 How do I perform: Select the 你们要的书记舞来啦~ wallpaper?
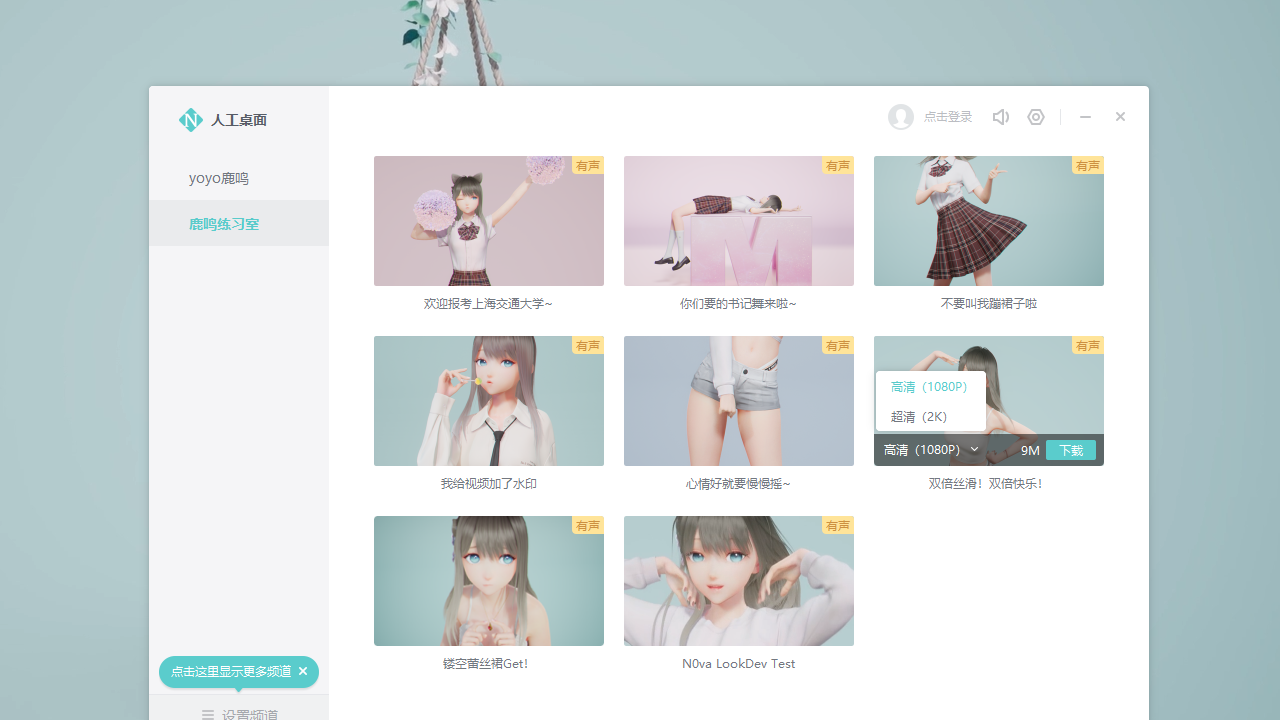(738, 221)
